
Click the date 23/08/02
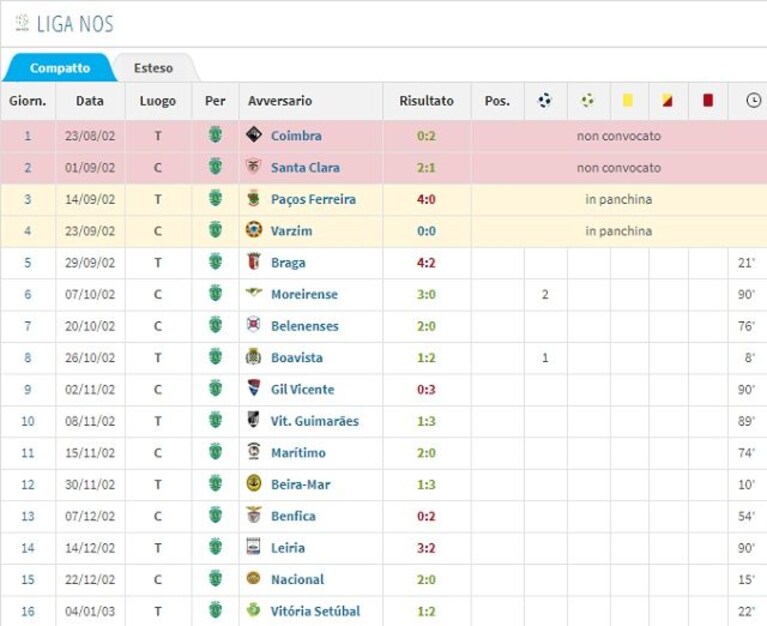click(x=90, y=135)
